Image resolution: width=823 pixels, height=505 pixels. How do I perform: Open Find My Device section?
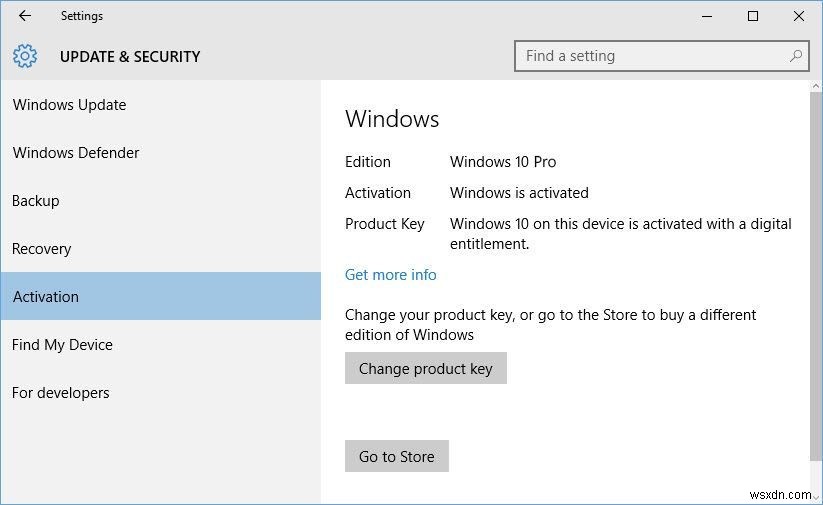coord(161,344)
